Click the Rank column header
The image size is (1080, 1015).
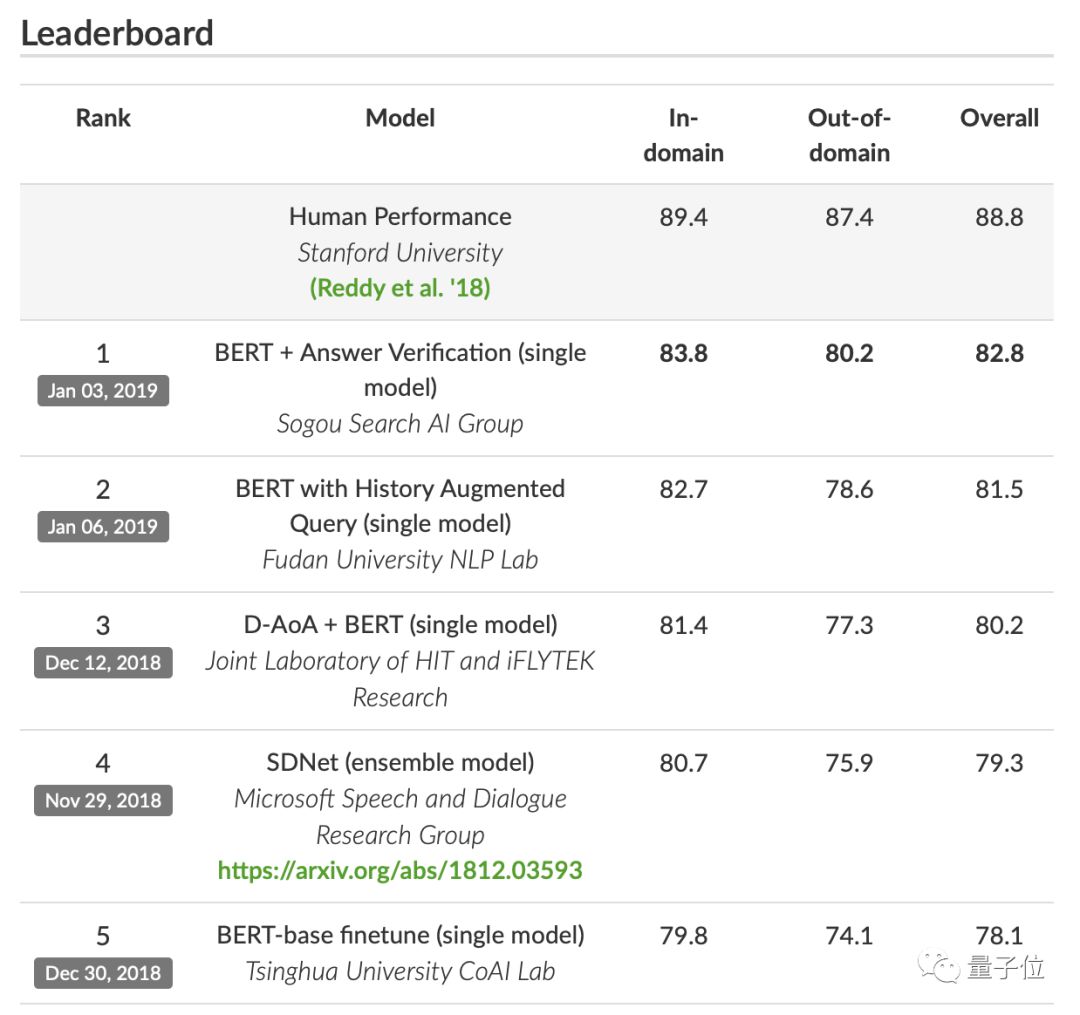point(103,118)
